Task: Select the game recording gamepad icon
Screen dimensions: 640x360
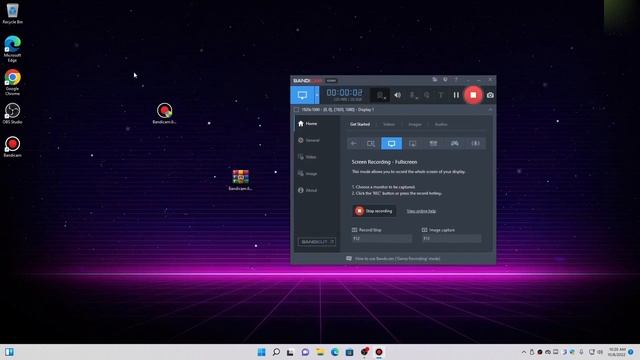Action: click(x=454, y=144)
